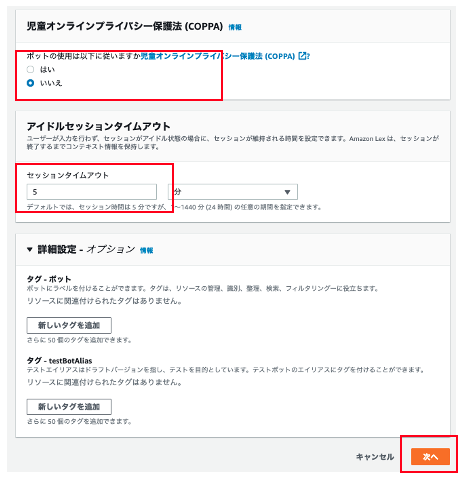Viewport: 466px width, 483px height.
Task: Open the 分 time unit dropdown
Action: (233, 192)
